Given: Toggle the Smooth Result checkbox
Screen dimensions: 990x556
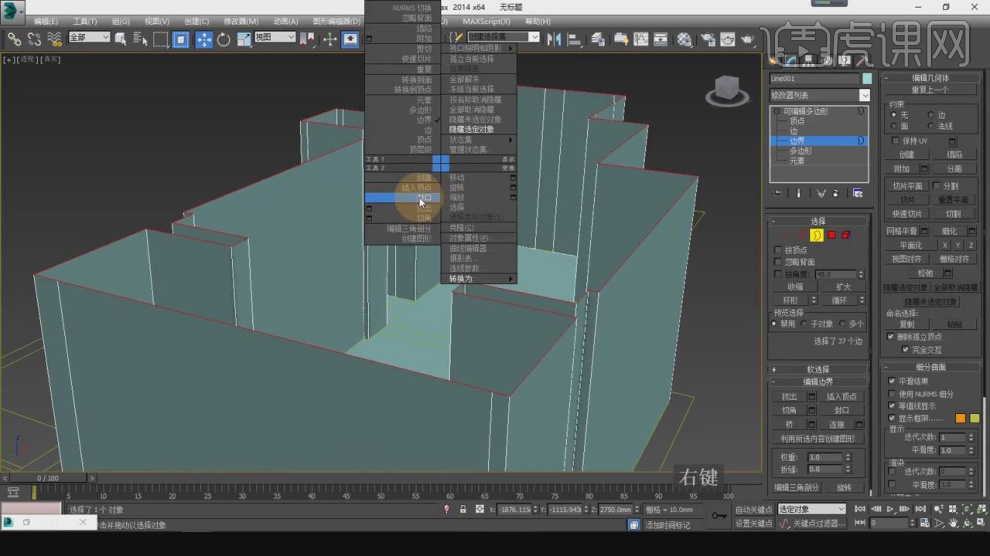Looking at the screenshot, I should (892, 381).
